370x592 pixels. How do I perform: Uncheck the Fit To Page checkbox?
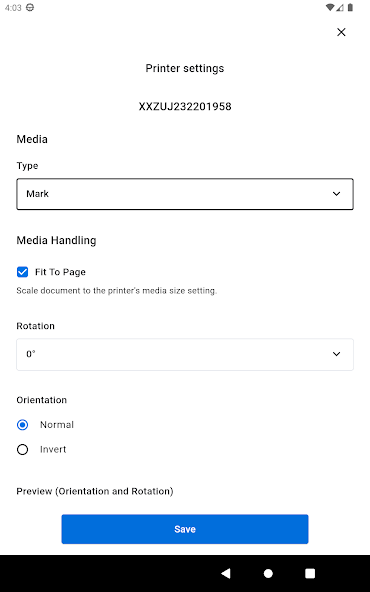point(22,272)
